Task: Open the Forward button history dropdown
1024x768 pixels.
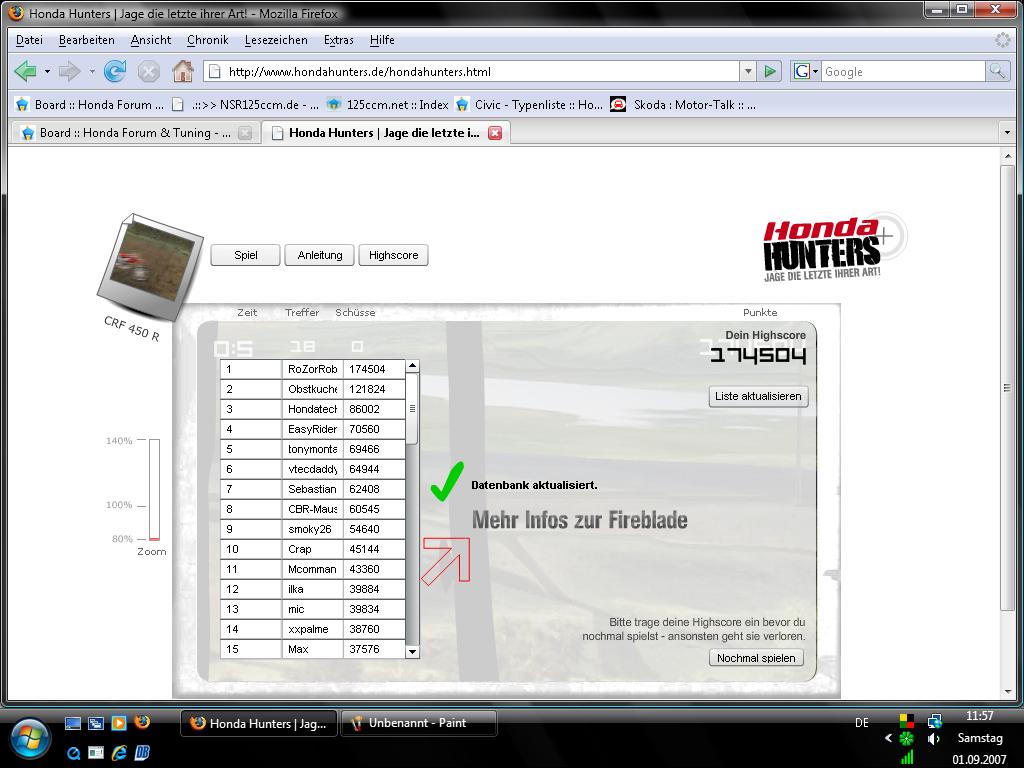Action: 91,71
